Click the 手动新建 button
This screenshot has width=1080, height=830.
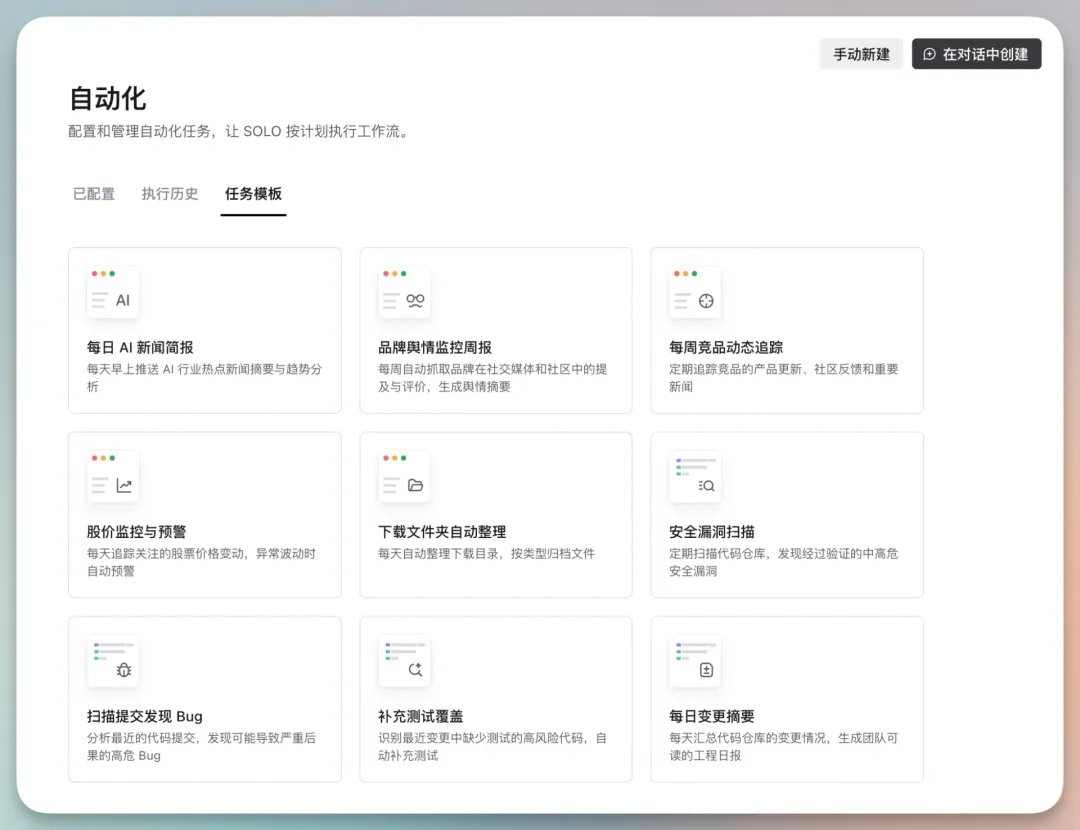click(861, 54)
